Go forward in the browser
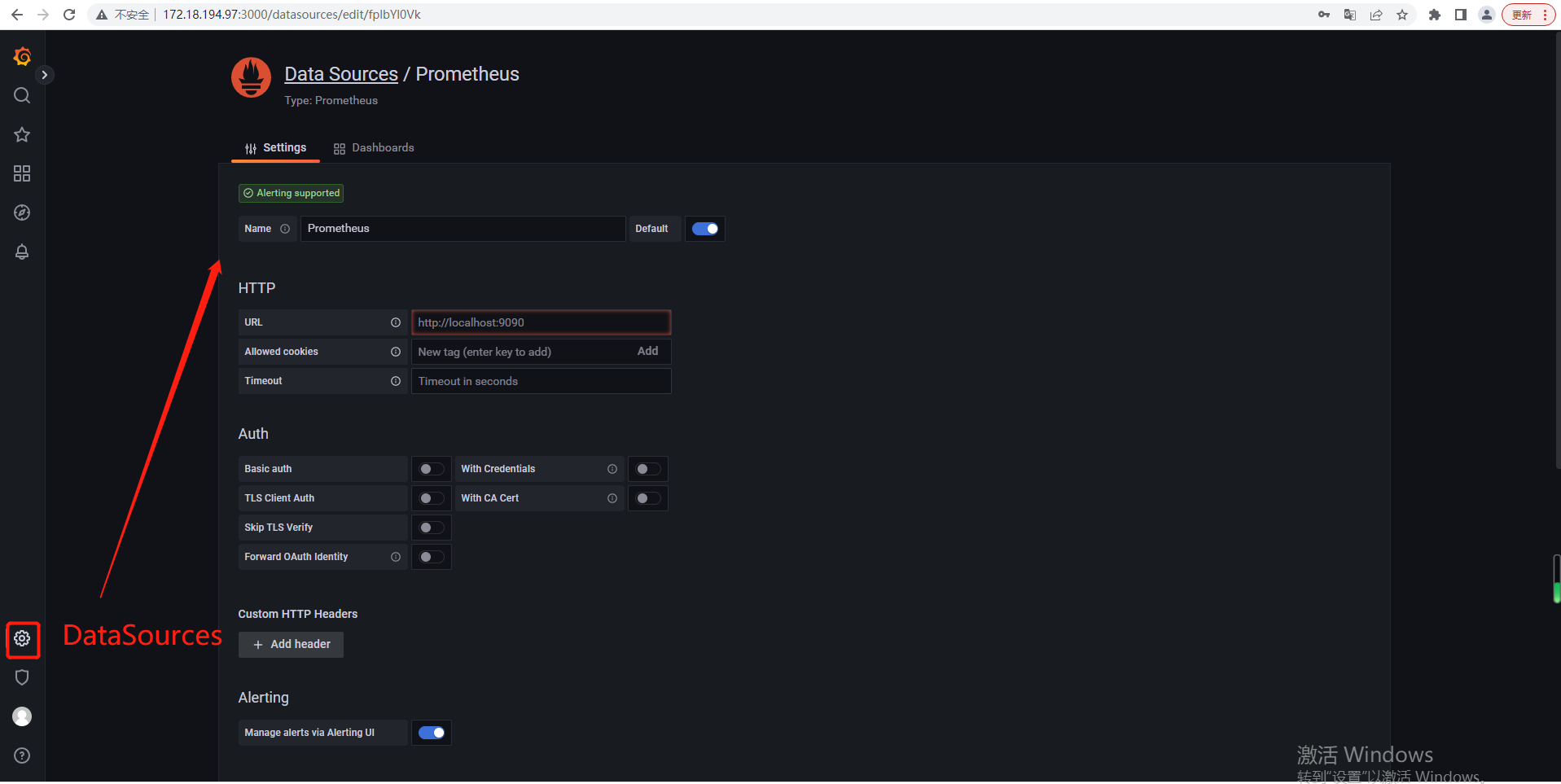 pyautogui.click(x=43, y=15)
